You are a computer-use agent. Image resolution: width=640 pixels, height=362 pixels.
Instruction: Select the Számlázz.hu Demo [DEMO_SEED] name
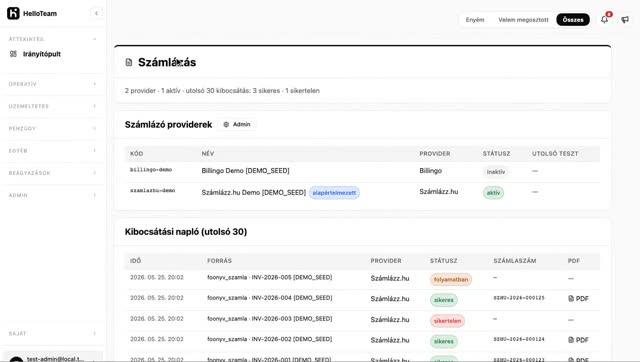point(253,192)
